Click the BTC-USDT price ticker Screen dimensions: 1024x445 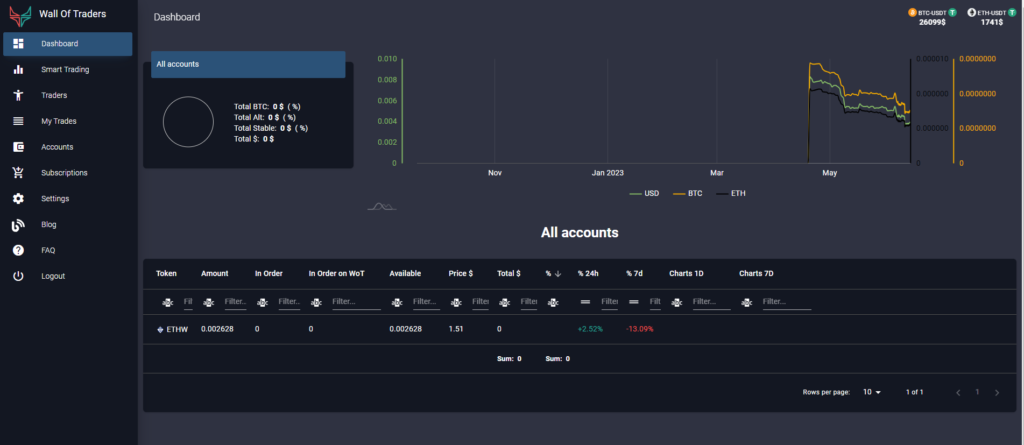[x=933, y=16]
